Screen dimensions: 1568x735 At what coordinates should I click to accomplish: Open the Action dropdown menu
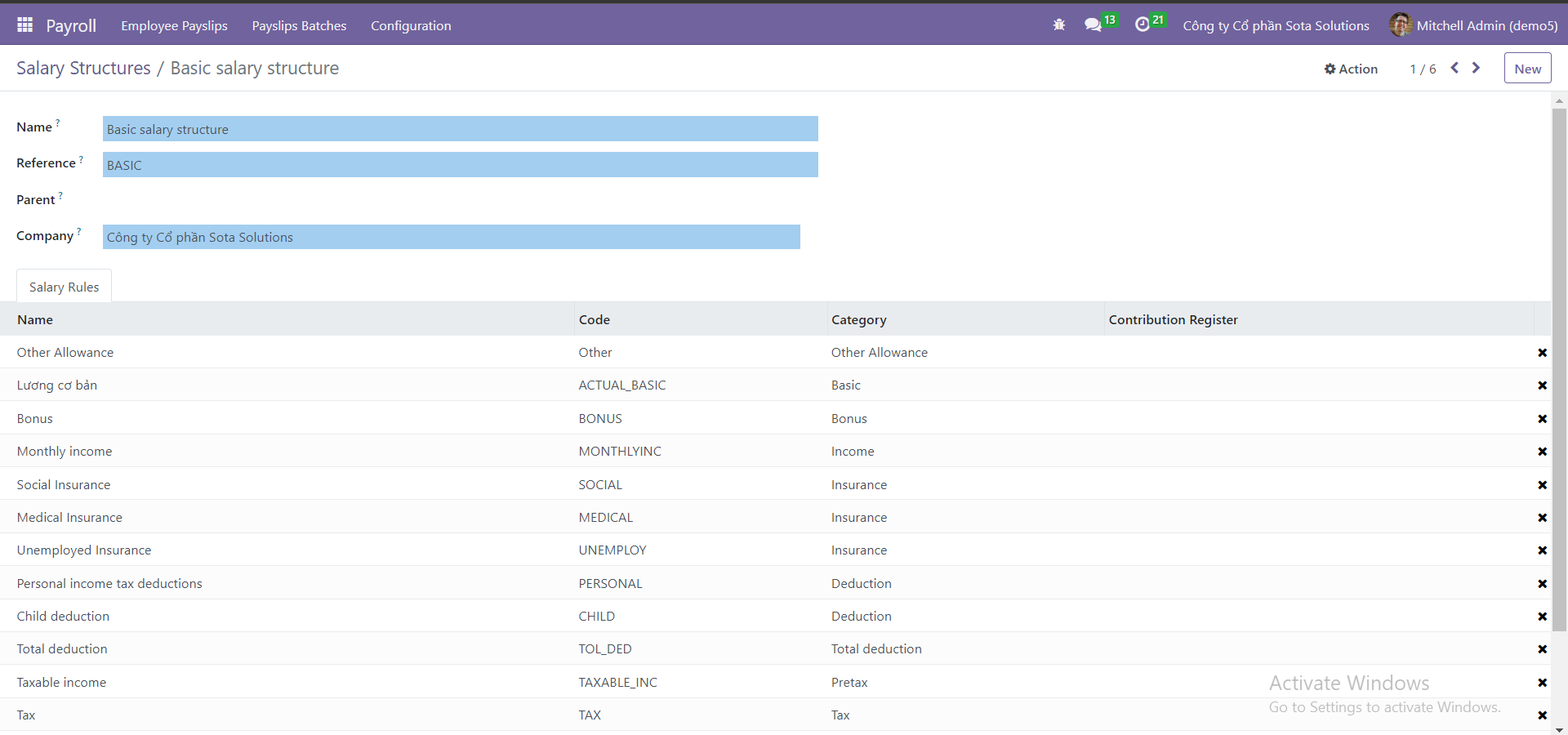pyautogui.click(x=1351, y=69)
